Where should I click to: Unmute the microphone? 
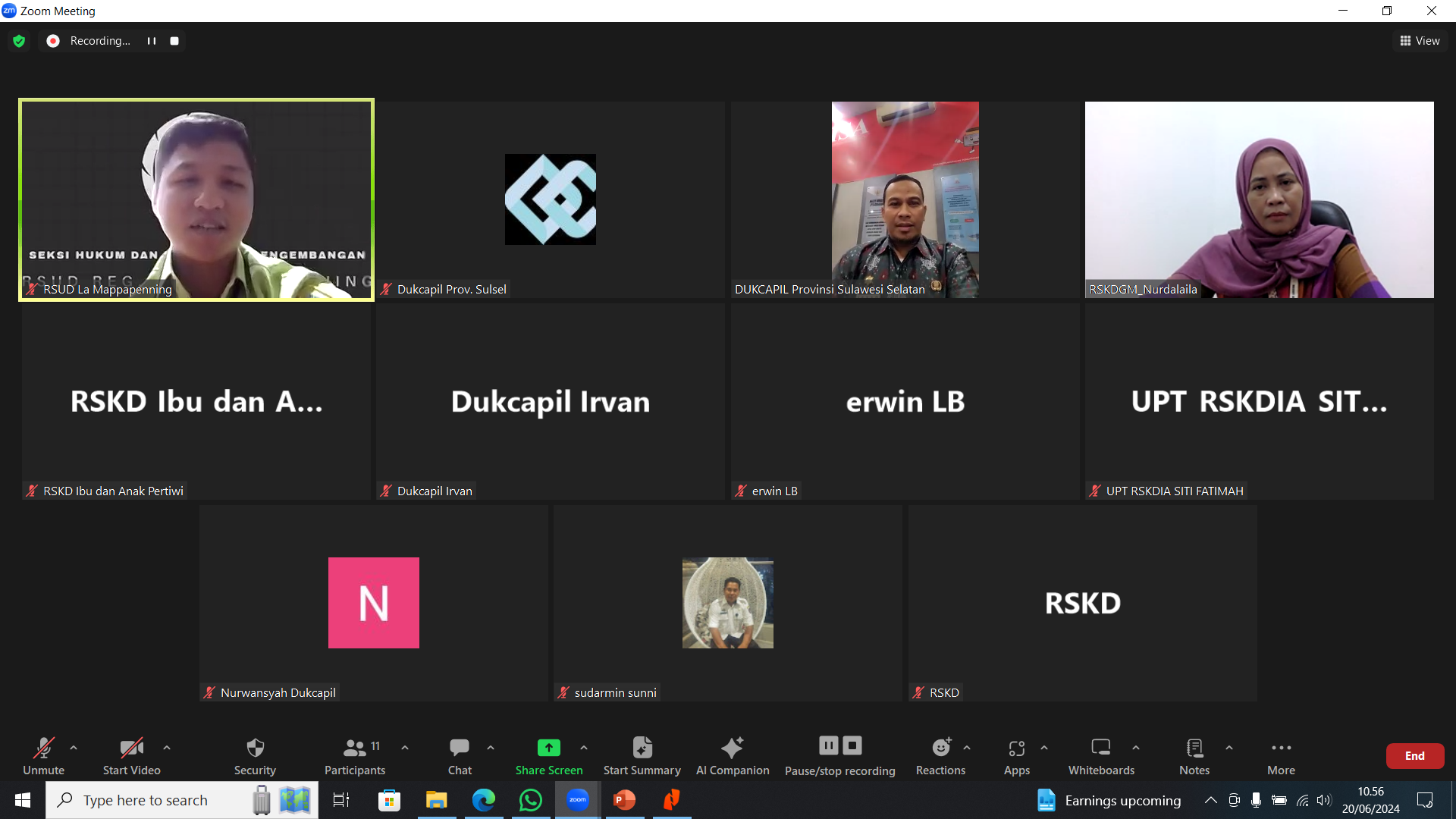(x=43, y=755)
